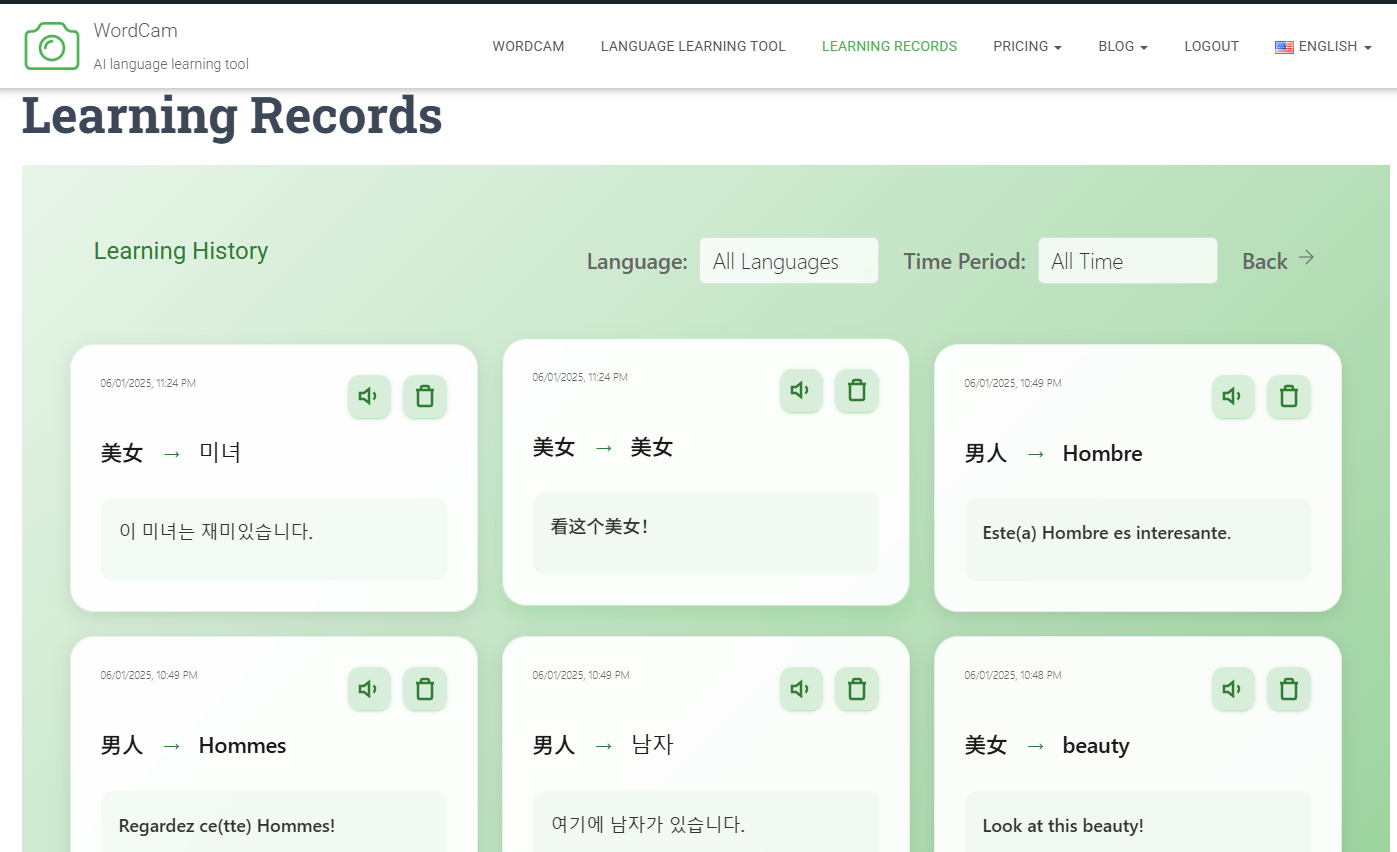Play audio for 男人 → 남자 card
Viewport: 1397px width, 852px height.
point(801,689)
